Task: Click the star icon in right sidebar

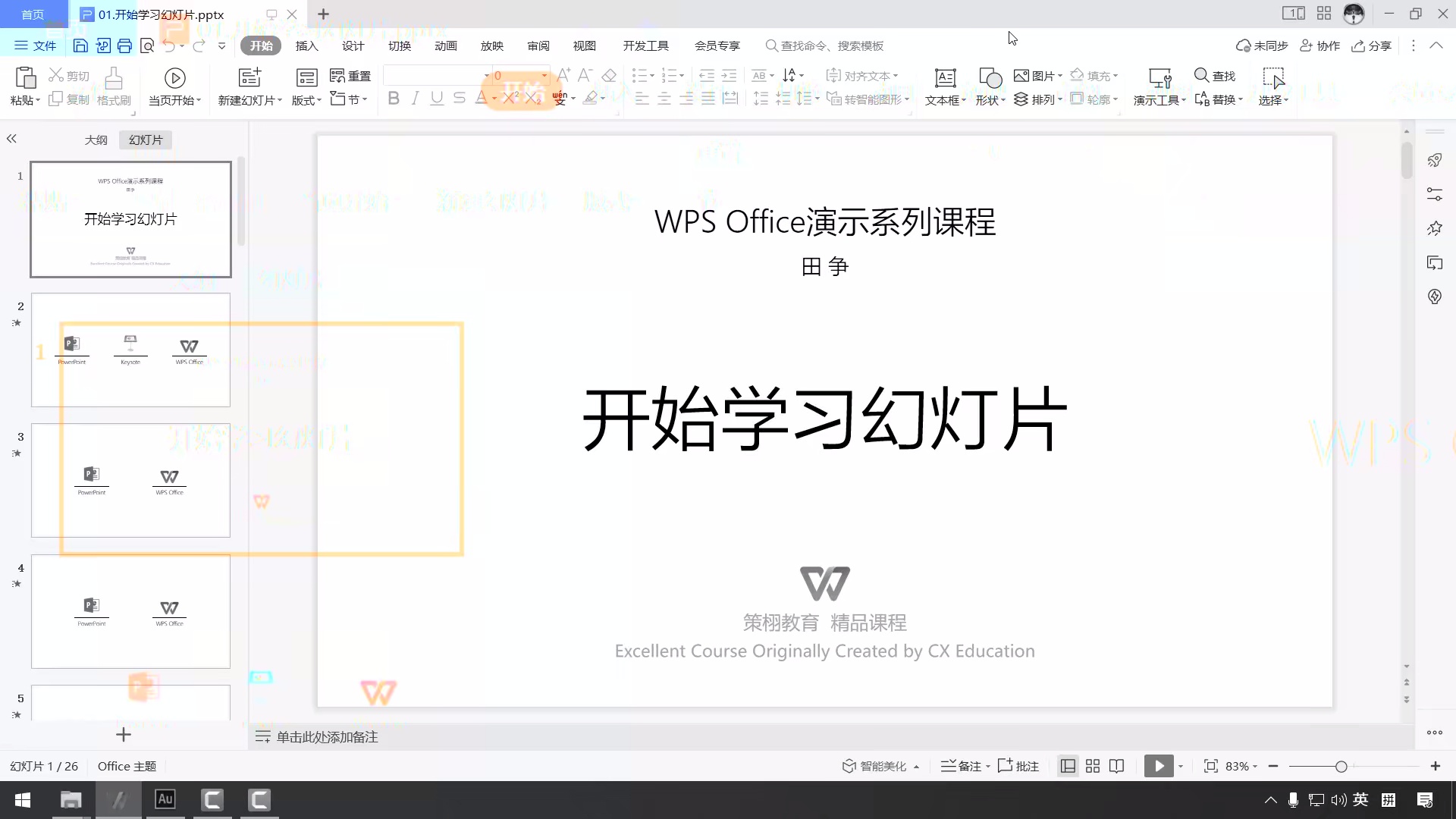Action: [x=1435, y=228]
